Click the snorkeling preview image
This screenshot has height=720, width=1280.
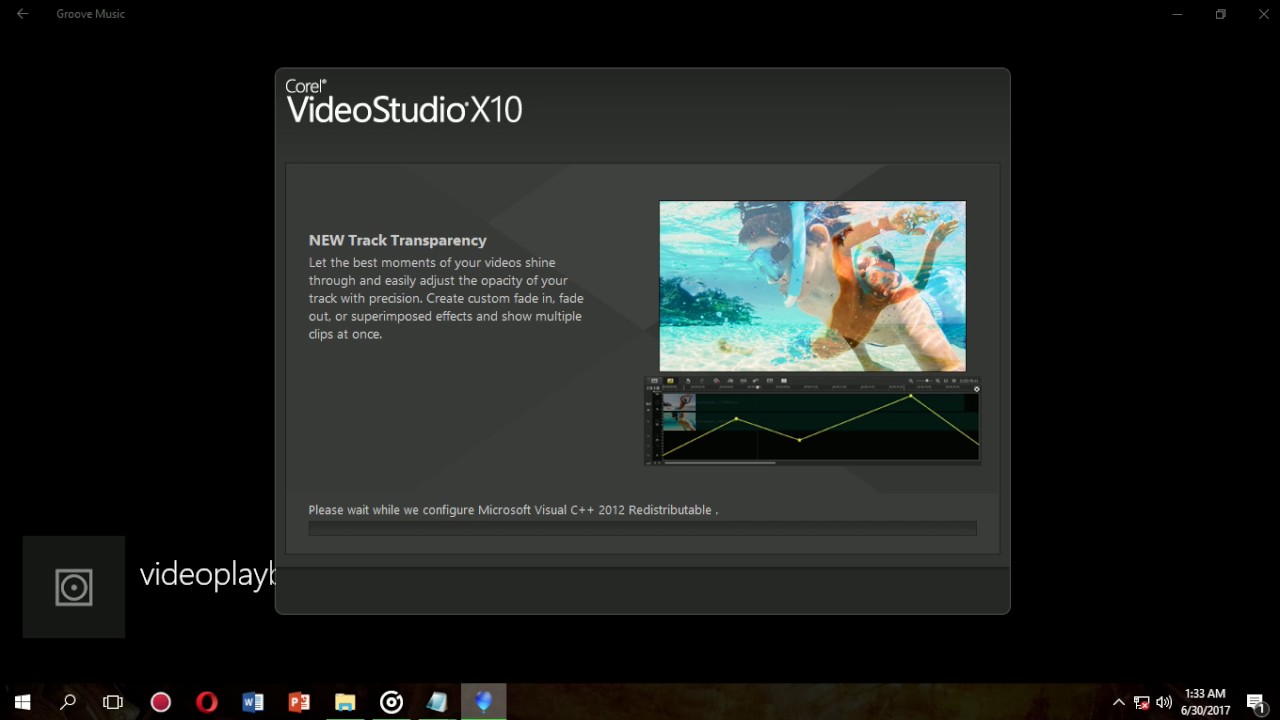[812, 286]
